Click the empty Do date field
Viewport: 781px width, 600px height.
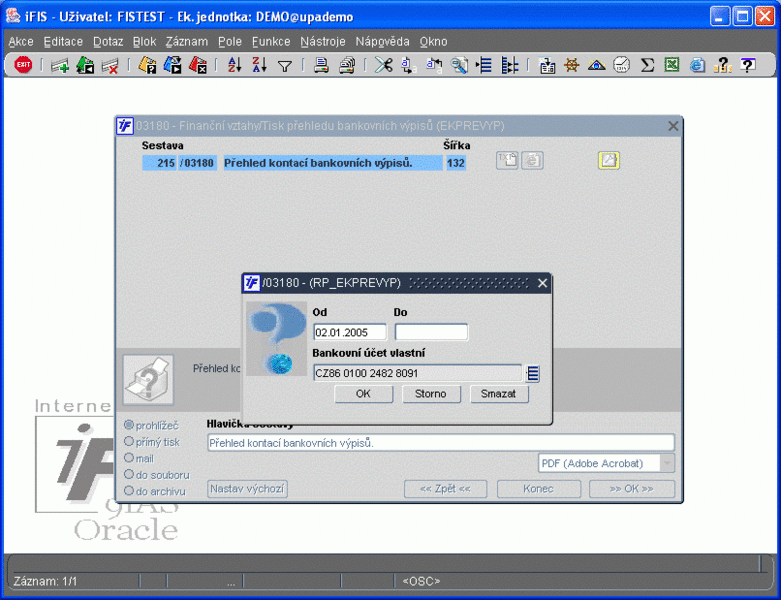pos(431,332)
